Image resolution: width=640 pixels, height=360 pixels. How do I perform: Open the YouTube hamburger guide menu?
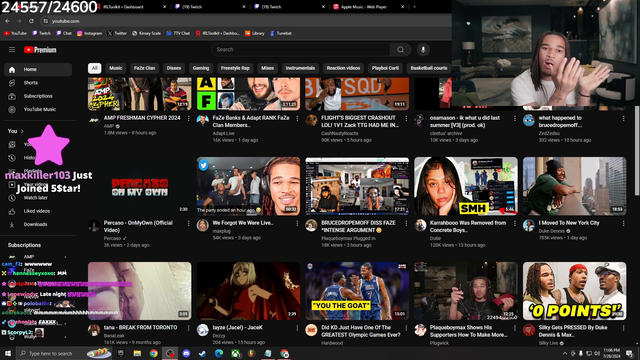12,50
